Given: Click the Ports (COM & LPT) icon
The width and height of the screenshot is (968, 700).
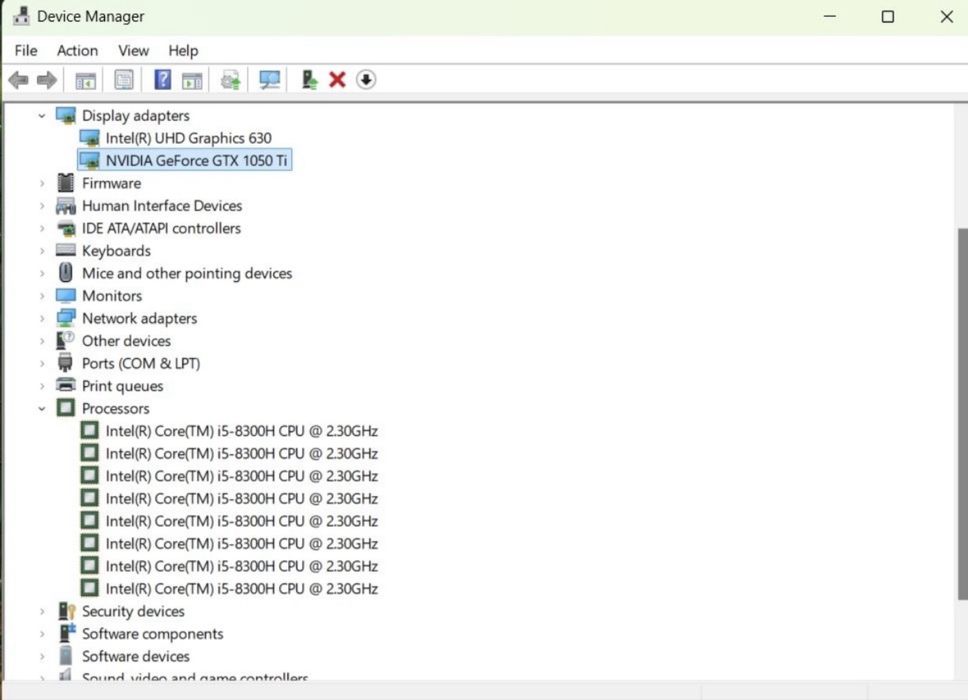Looking at the screenshot, I should coord(65,363).
